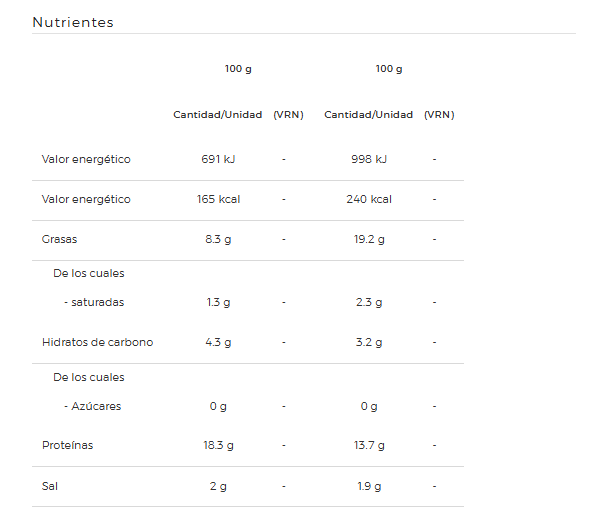Screen dimensions: 609x524
Task: Click the 19.2 g fat value
Action: [368, 239]
